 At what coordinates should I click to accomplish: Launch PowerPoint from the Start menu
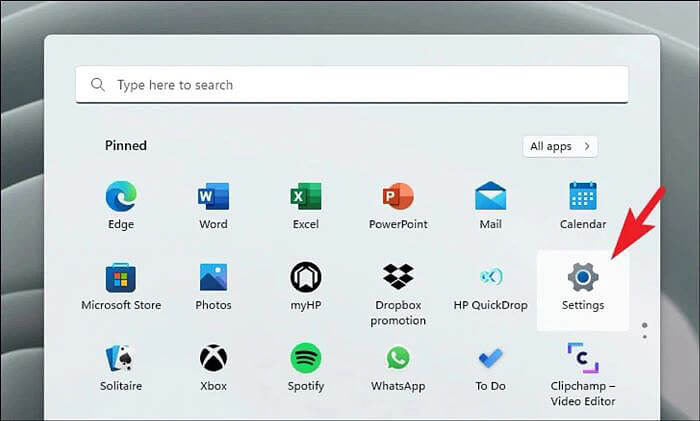click(x=398, y=197)
